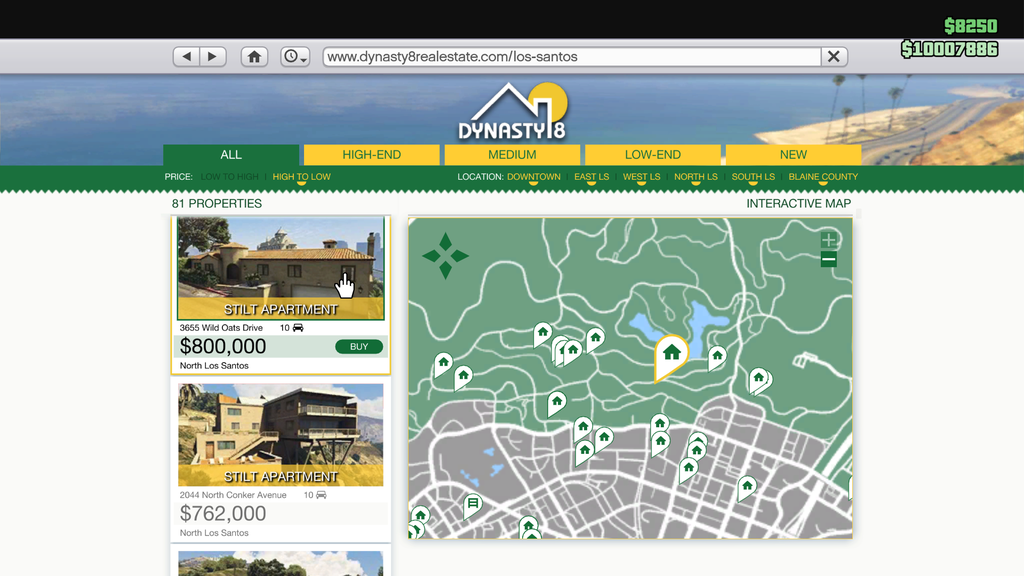Click the Dynasty 8 logo
Screen dimensions: 1024x576
(512, 113)
